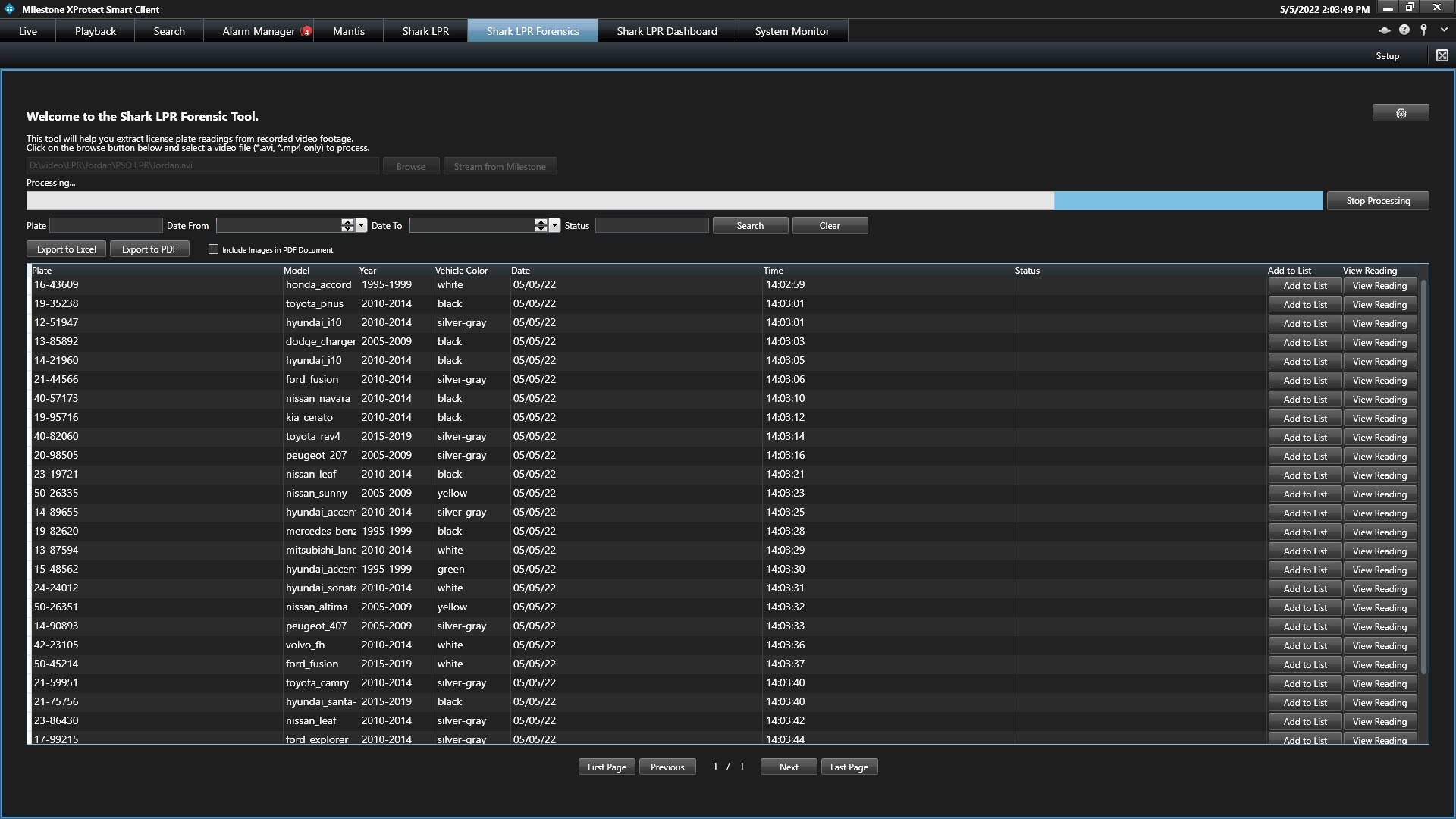This screenshot has height=819, width=1456.
Task: Switch to the Live tab
Action: [28, 31]
